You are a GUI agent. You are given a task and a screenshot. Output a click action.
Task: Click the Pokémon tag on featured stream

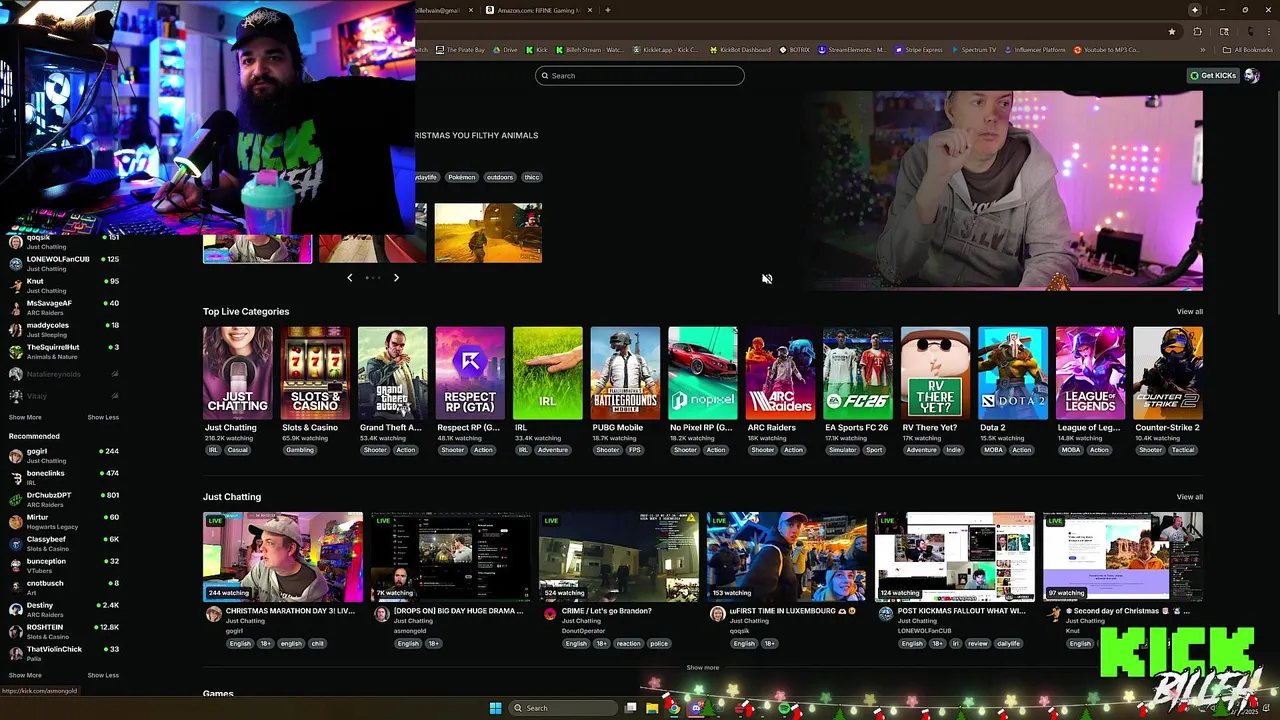point(461,177)
